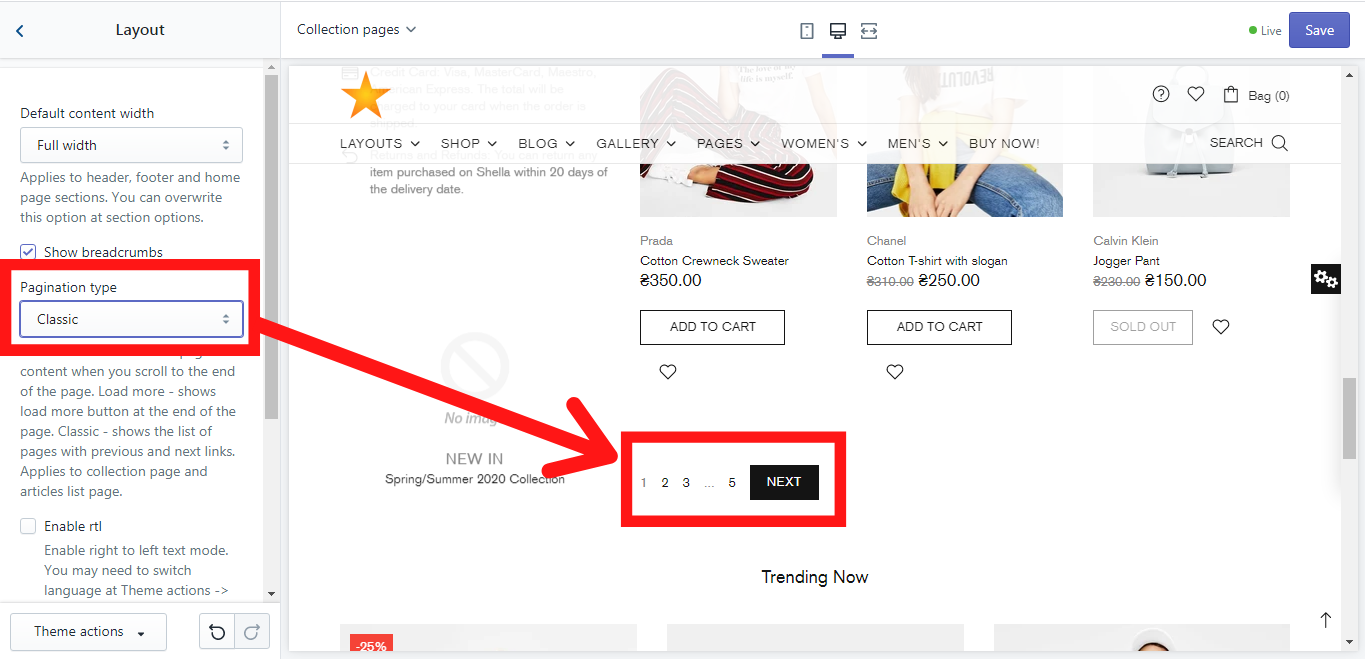The width and height of the screenshot is (1365, 659).
Task: Click the orange star store logo
Action: click(x=365, y=96)
